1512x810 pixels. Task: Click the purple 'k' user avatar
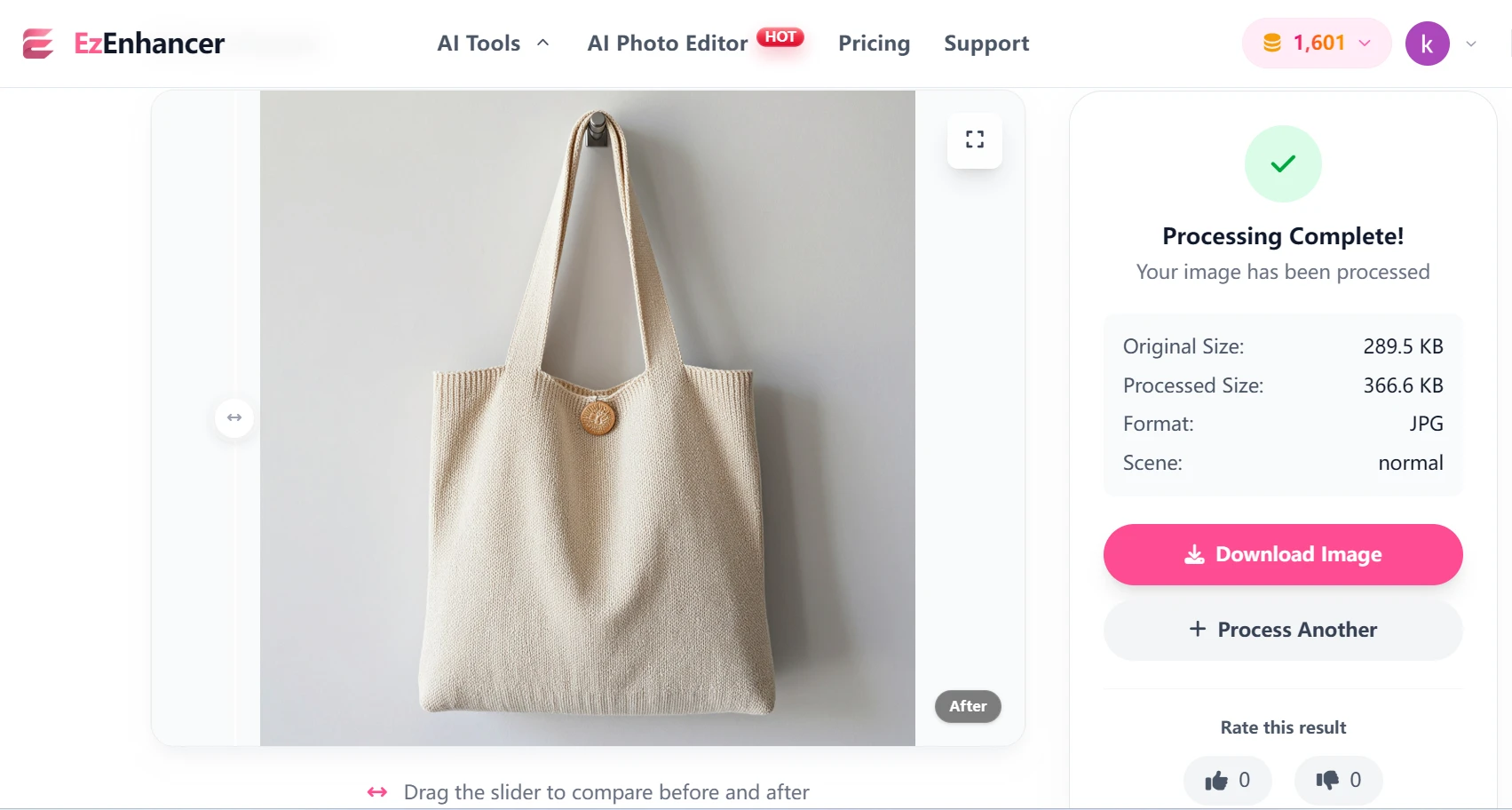(x=1427, y=44)
